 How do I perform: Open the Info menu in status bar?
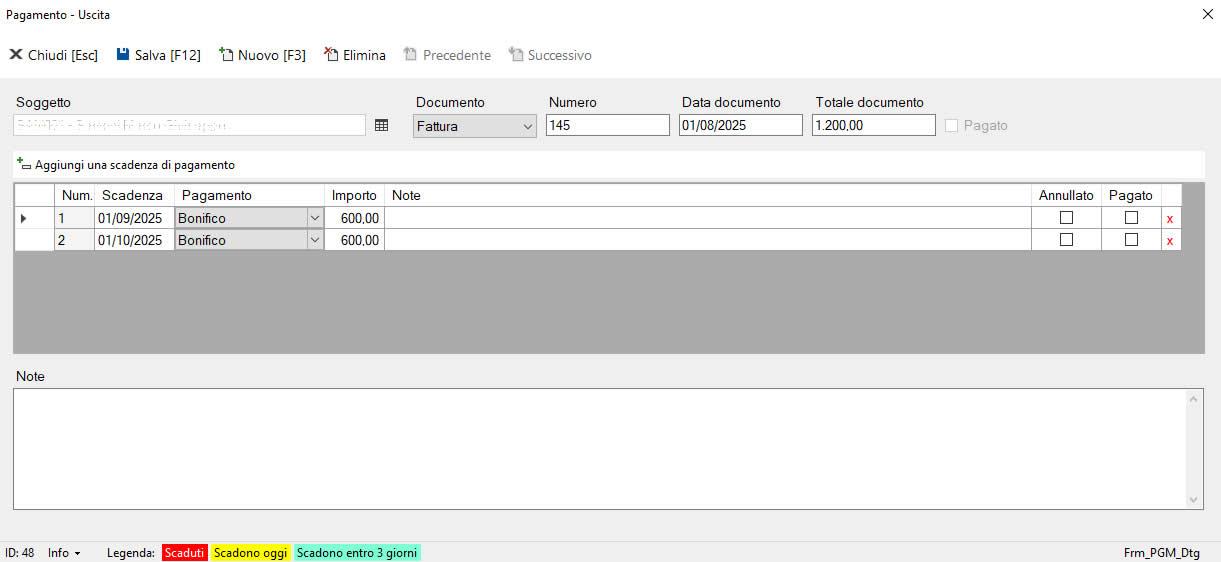(x=64, y=553)
